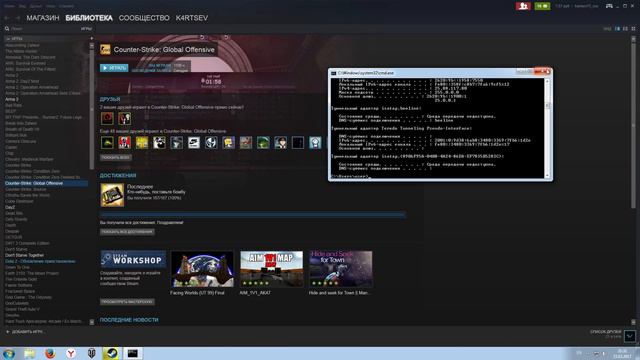Click the Counter-Strike: Global Offensive game icon
The width and height of the screenshot is (640, 360).
click(105, 50)
